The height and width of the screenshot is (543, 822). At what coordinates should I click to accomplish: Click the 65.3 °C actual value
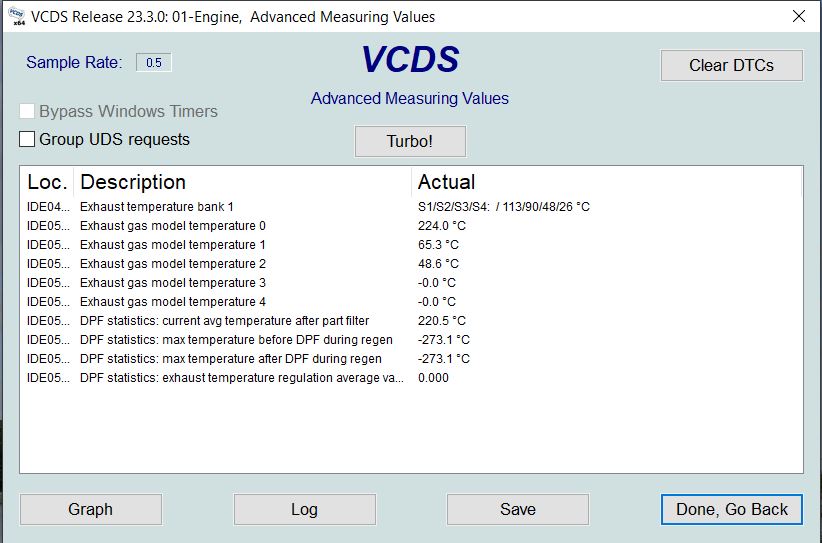click(x=438, y=245)
